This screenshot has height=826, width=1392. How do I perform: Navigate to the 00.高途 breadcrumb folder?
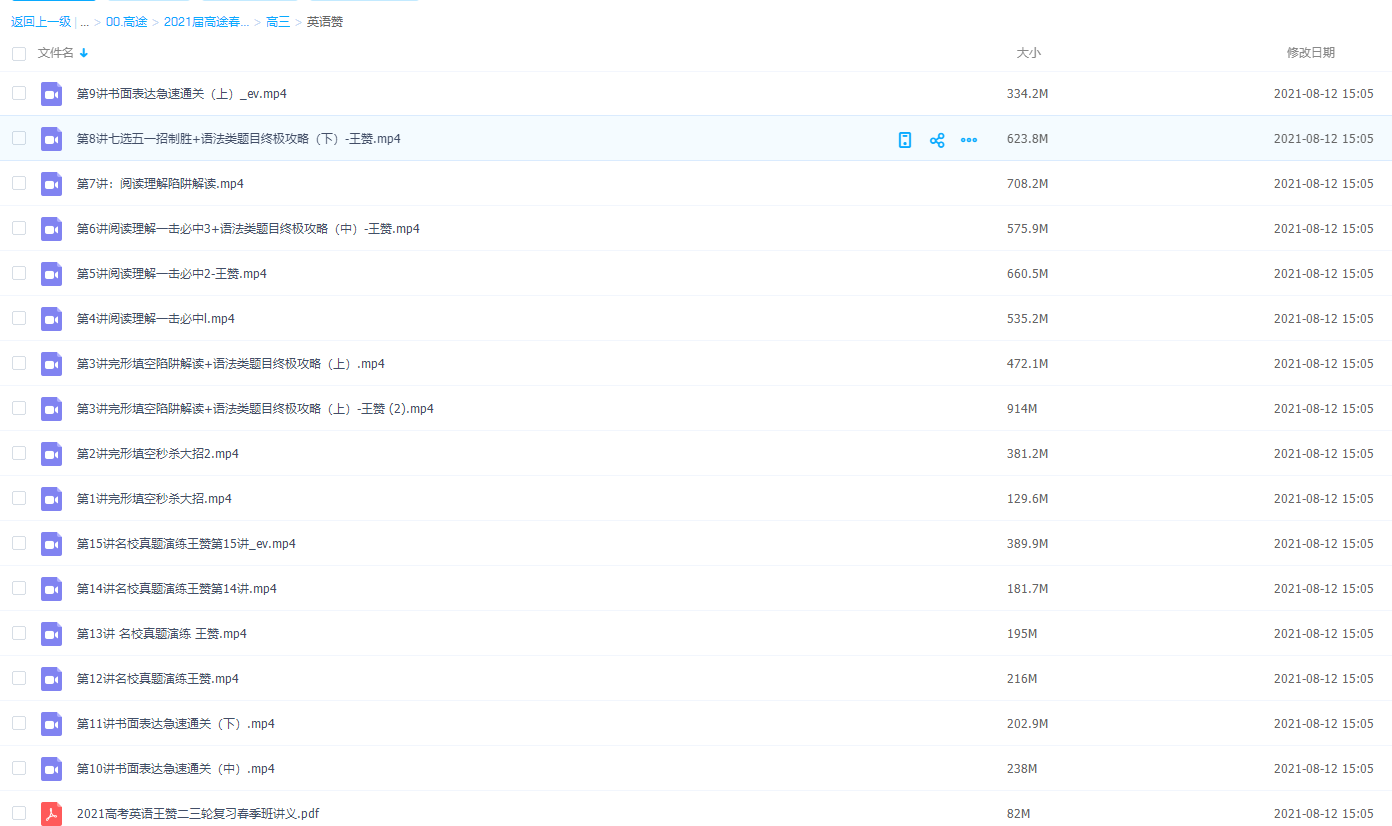127,22
